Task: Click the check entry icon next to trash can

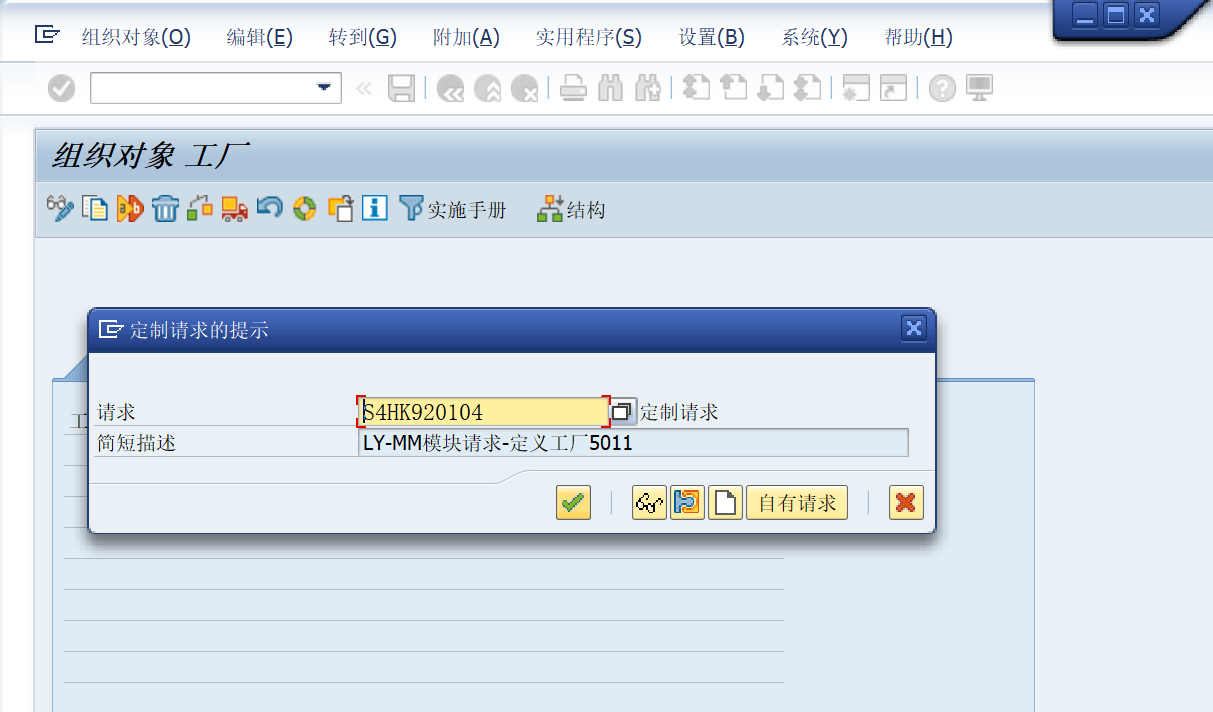Action: coord(200,209)
